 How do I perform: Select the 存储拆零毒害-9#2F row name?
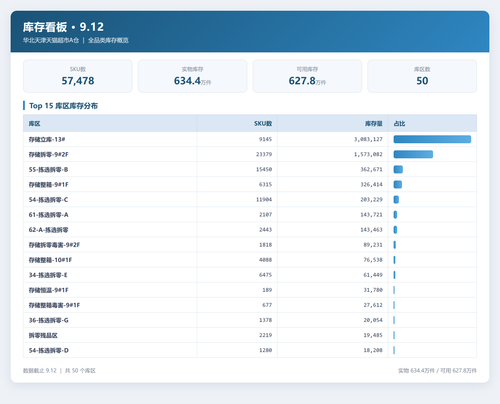(x=54, y=245)
